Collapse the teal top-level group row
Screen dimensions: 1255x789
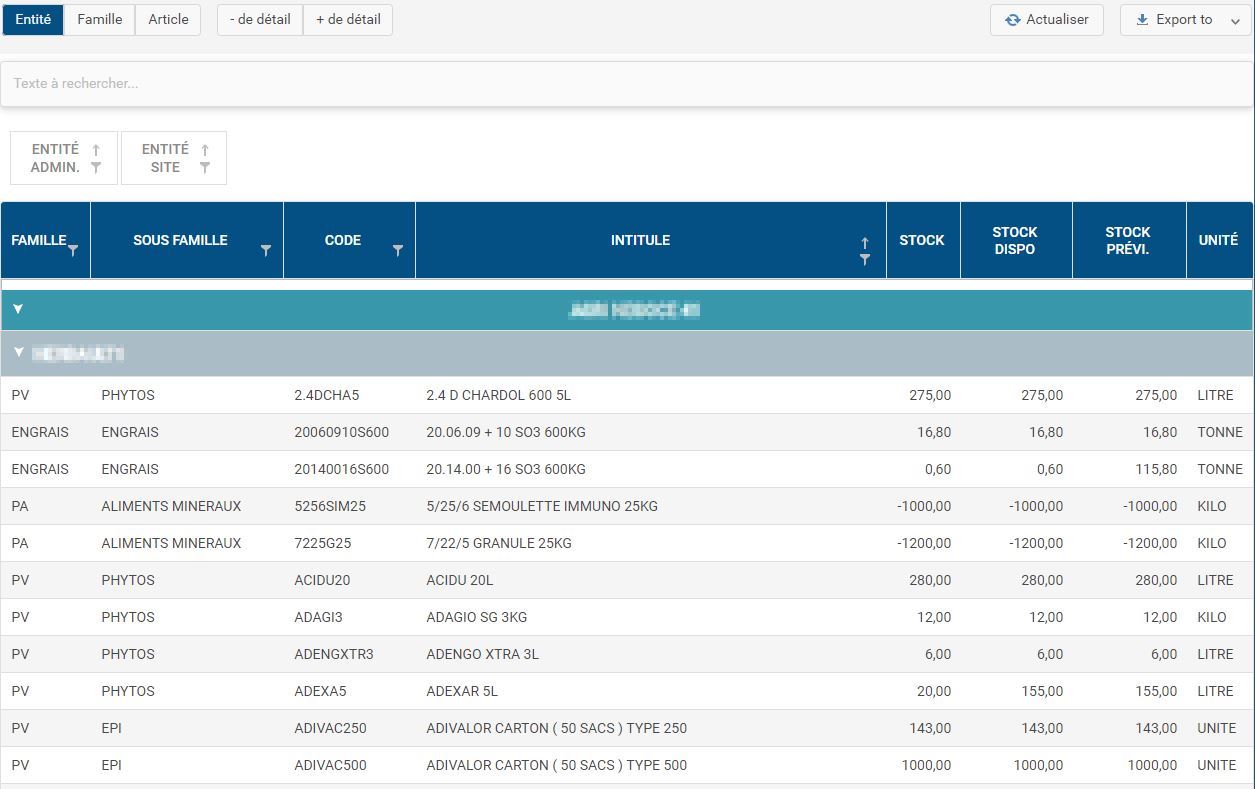pos(18,310)
